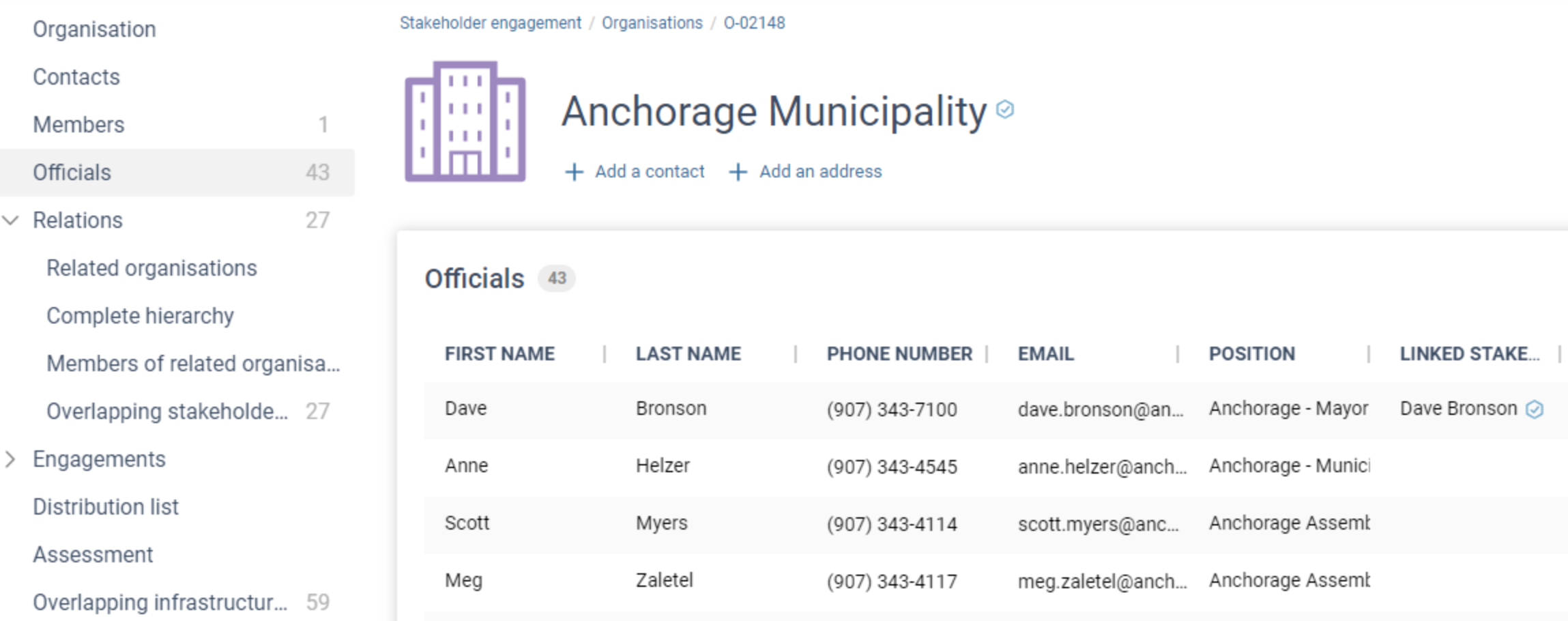Click Add an address link
The height and width of the screenshot is (621, 1568).
click(820, 171)
